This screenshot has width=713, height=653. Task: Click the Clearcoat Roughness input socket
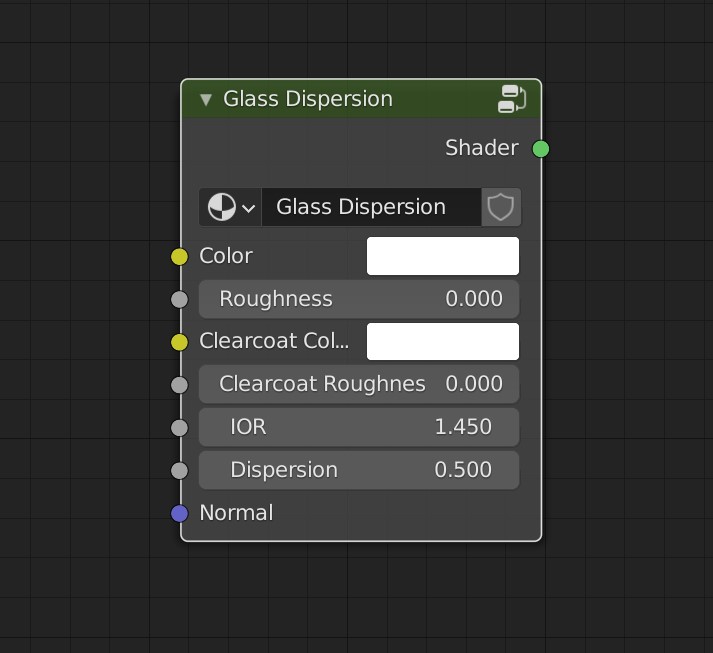click(x=179, y=384)
